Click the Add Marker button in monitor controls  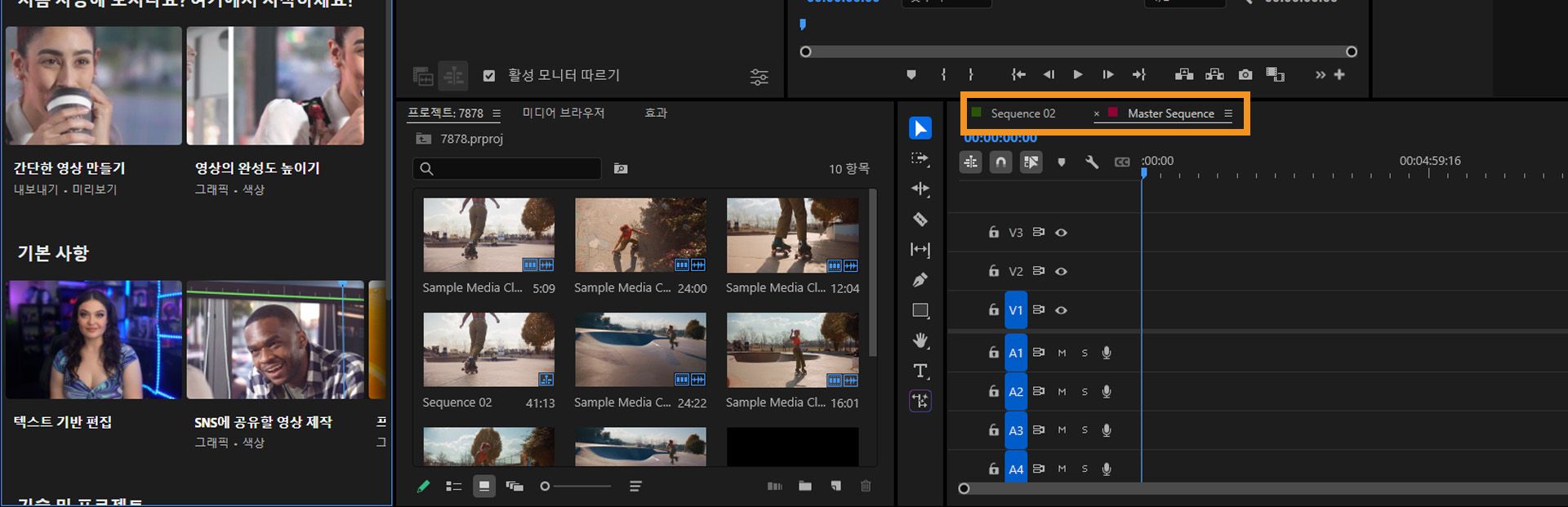pos(911,74)
